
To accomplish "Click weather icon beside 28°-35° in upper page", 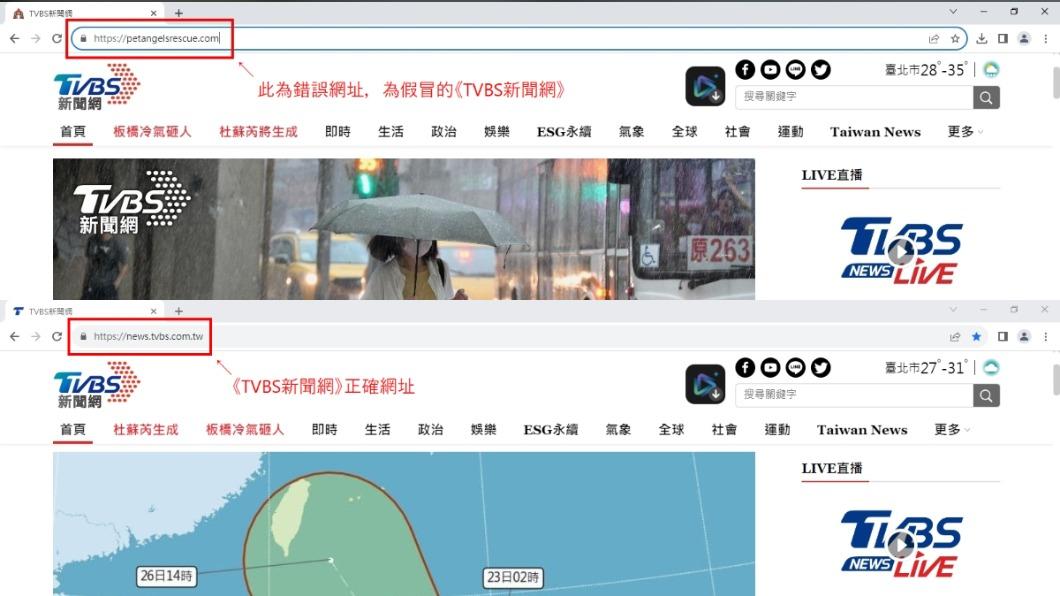I will tap(991, 70).
